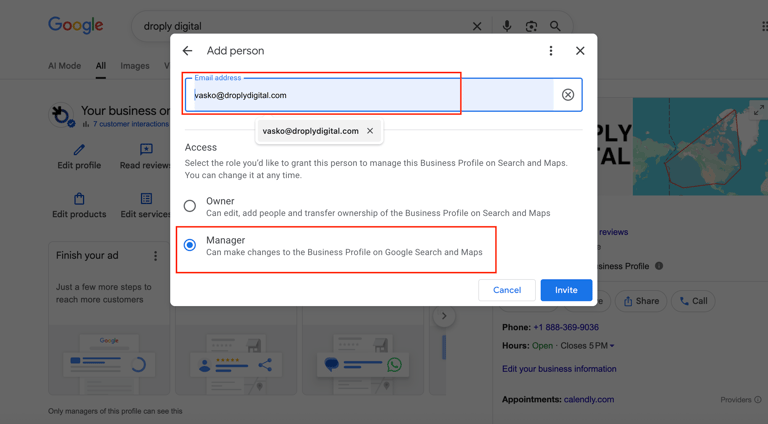Share the business profile

pos(641,301)
